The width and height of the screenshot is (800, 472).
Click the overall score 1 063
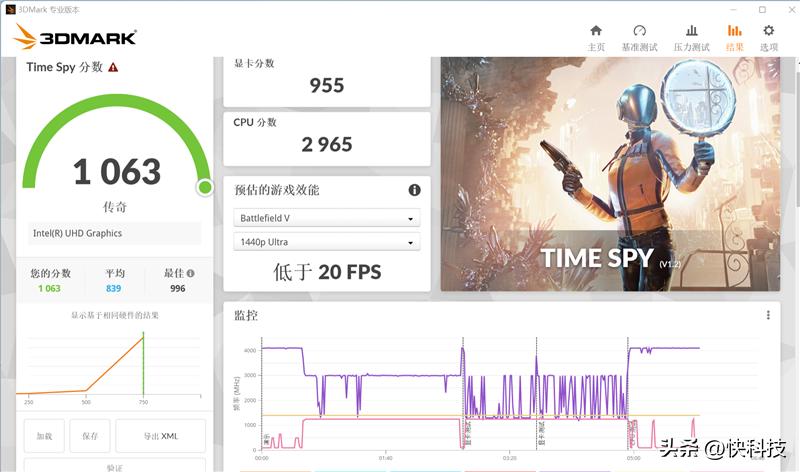pos(117,171)
